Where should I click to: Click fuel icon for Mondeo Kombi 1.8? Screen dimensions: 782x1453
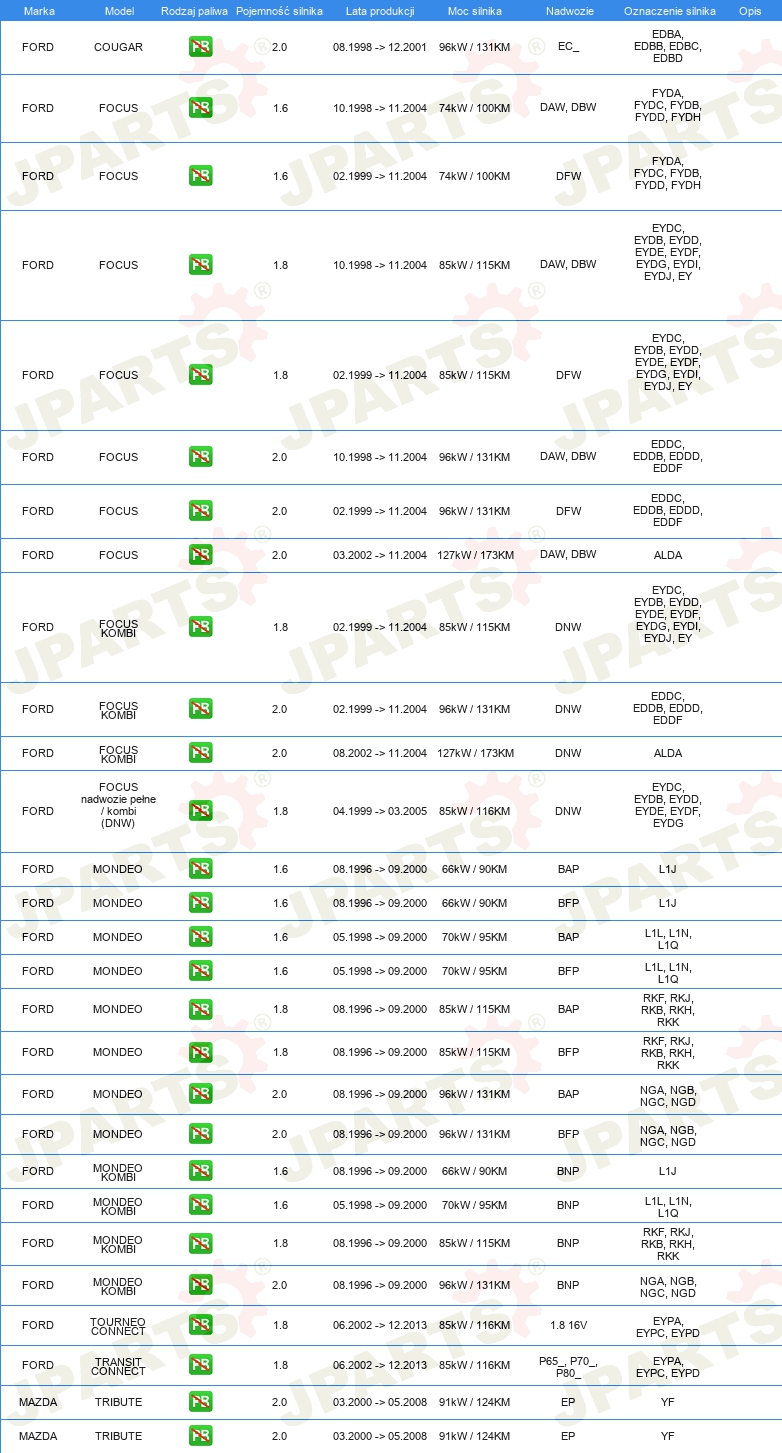200,1243
